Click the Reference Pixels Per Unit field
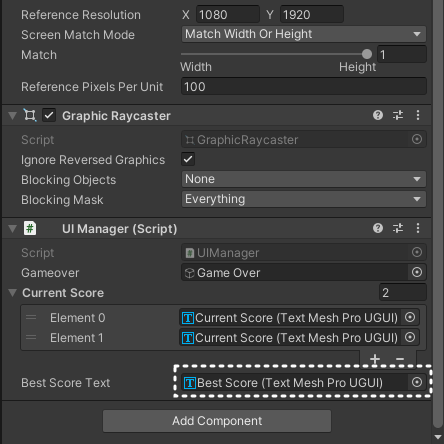444x444 pixels. (304, 86)
